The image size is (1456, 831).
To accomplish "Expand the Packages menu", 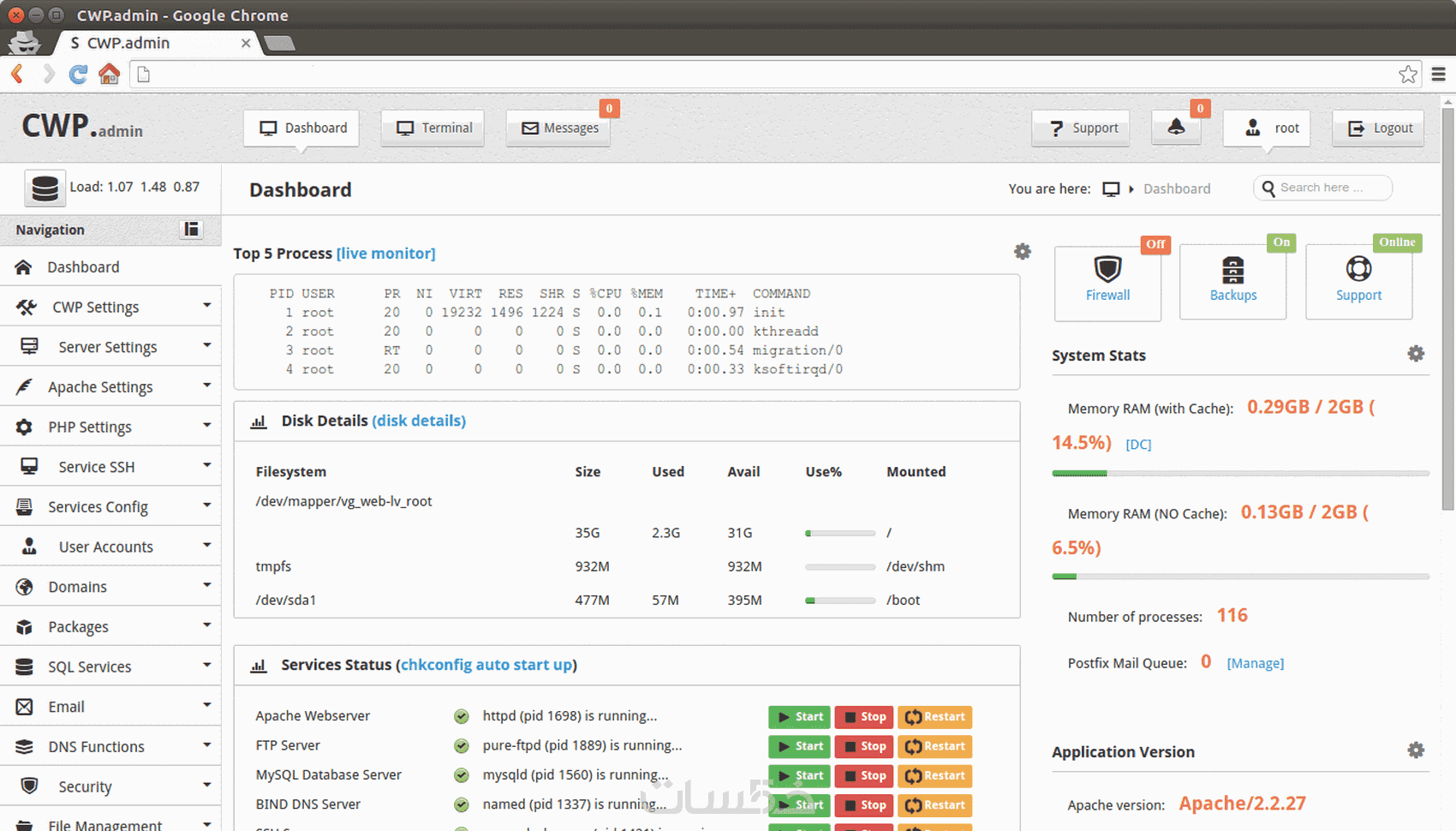I will click(110, 626).
